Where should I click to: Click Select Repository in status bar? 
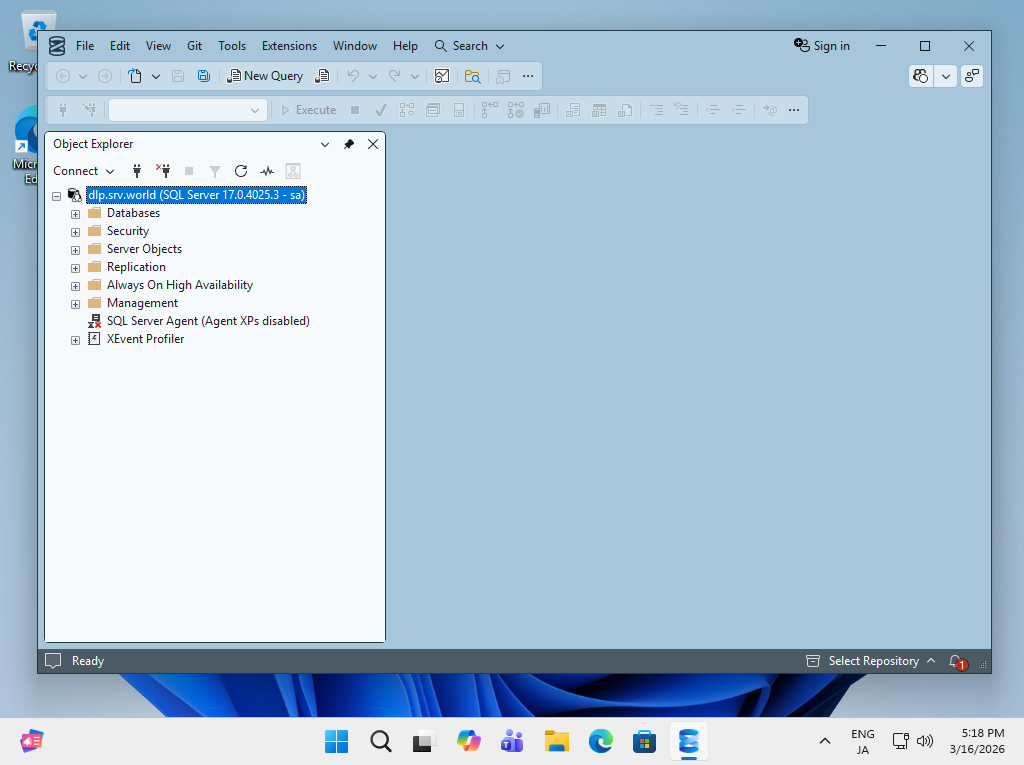(871, 661)
